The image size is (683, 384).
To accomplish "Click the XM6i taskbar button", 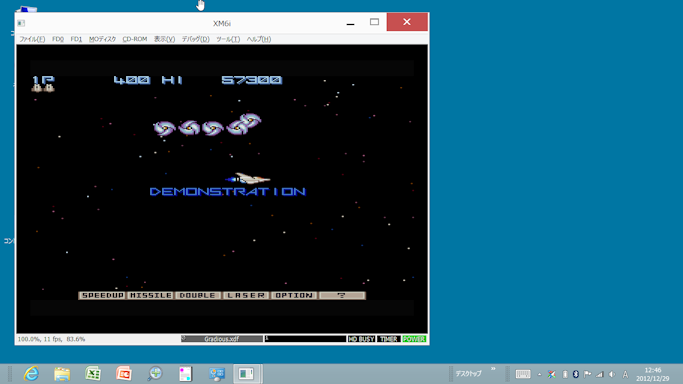I will coord(247,374).
